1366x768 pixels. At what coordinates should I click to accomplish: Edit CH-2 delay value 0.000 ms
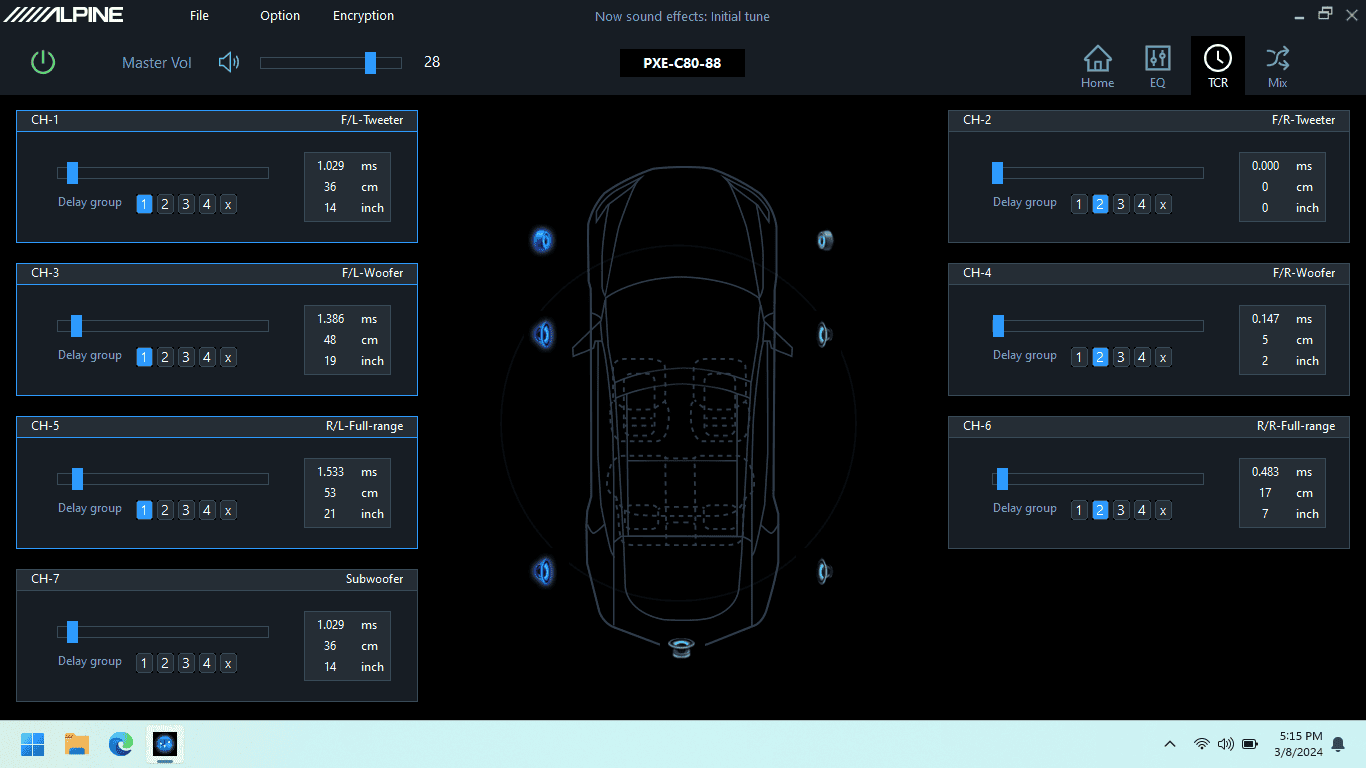1265,166
